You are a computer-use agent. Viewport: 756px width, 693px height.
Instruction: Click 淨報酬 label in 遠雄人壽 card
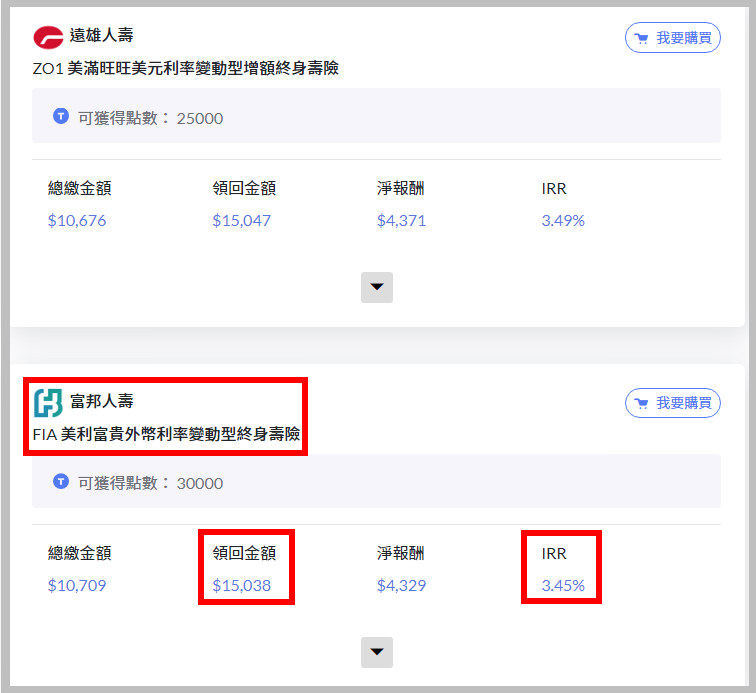click(x=401, y=188)
